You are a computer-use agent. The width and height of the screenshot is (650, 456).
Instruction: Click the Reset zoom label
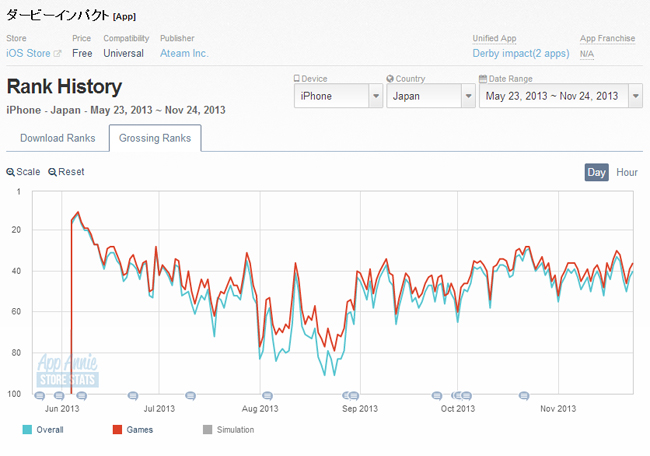coord(71,172)
